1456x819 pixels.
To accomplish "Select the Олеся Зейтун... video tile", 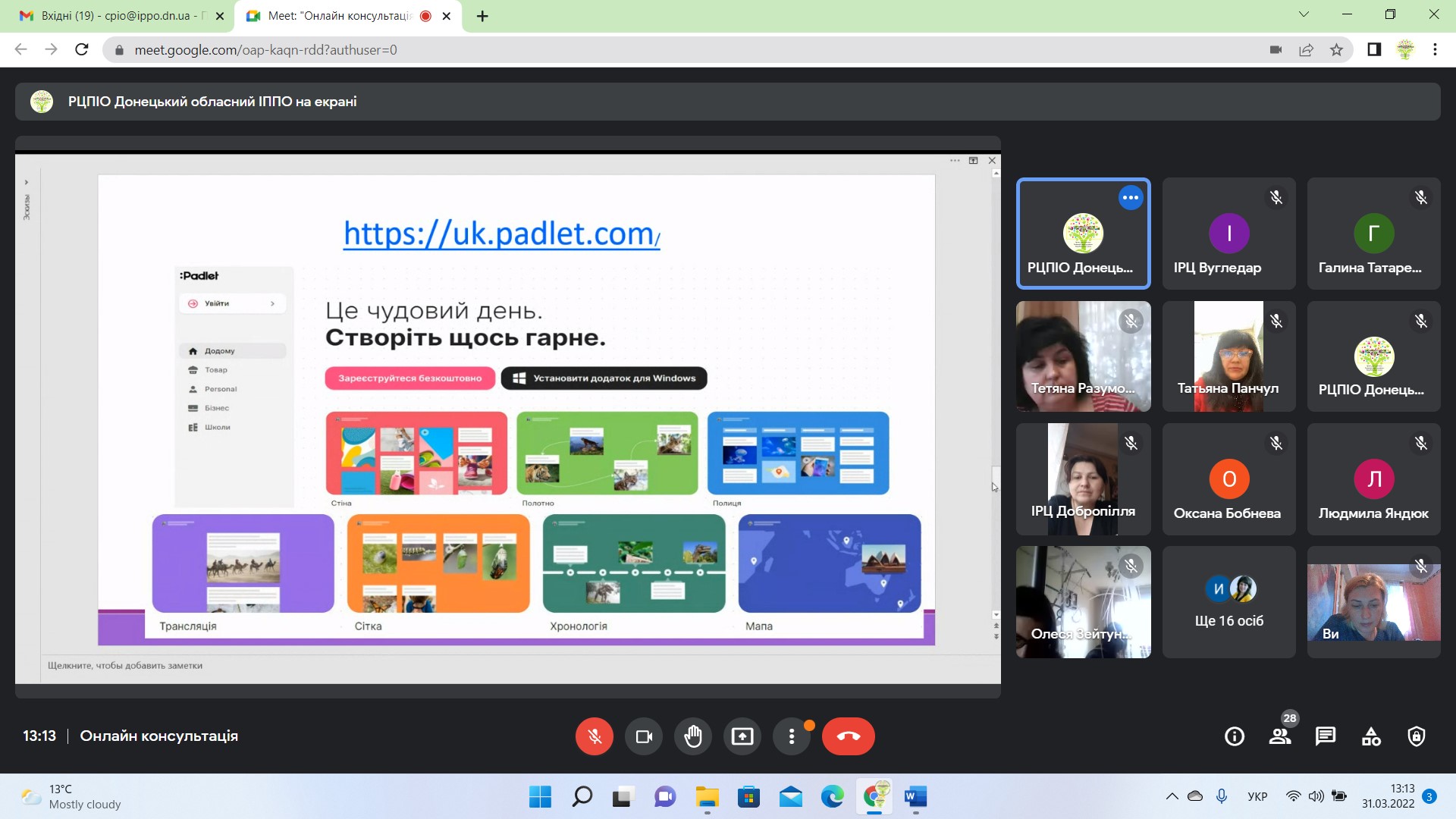I will [x=1084, y=602].
